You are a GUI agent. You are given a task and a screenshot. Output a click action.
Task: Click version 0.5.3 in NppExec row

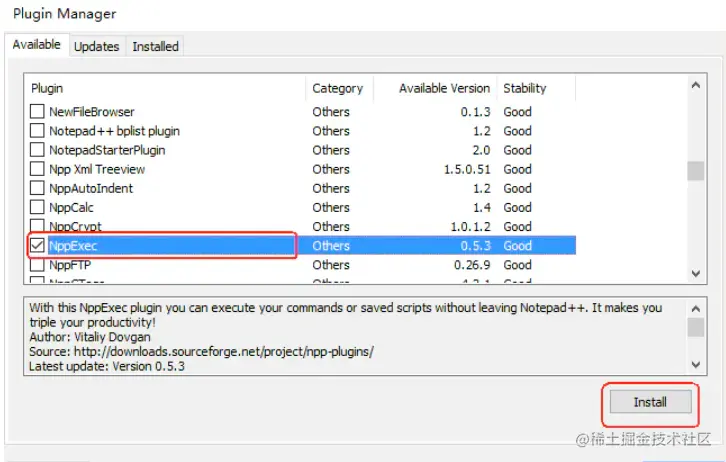(476, 246)
